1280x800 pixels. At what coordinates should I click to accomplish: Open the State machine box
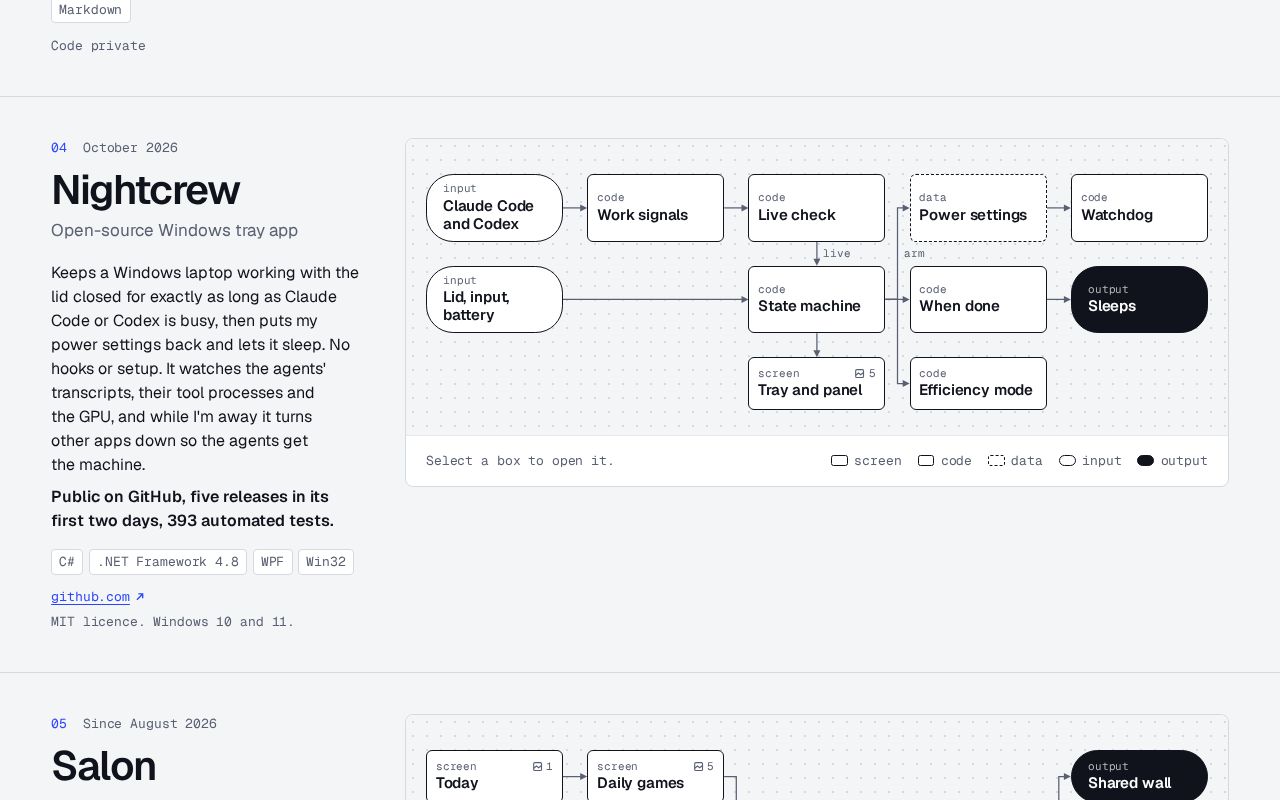[x=816, y=299]
